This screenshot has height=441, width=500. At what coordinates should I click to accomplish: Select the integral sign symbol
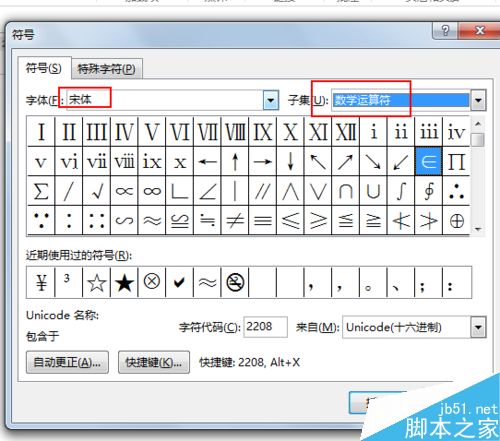tap(401, 191)
